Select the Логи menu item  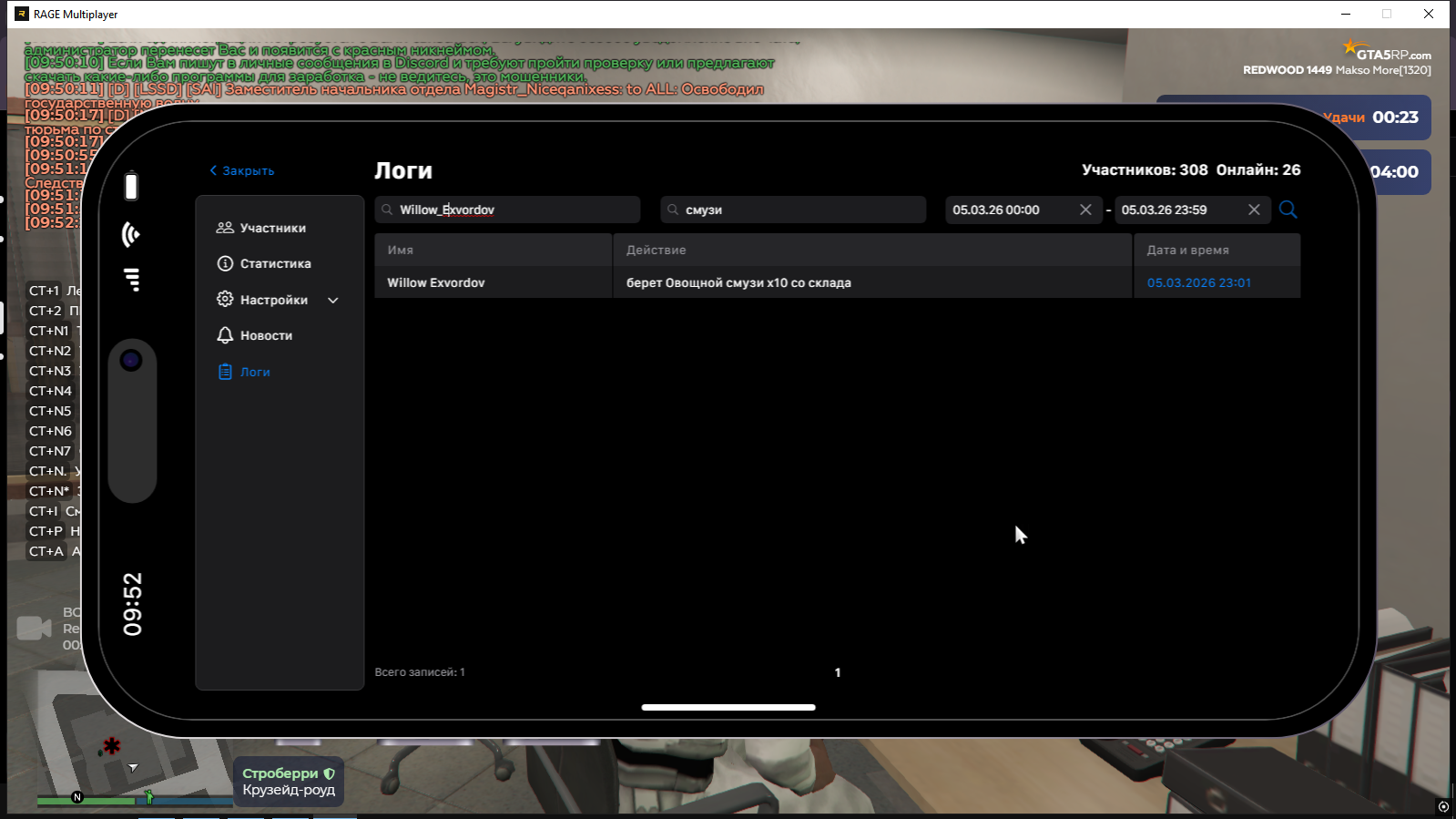[x=244, y=372]
